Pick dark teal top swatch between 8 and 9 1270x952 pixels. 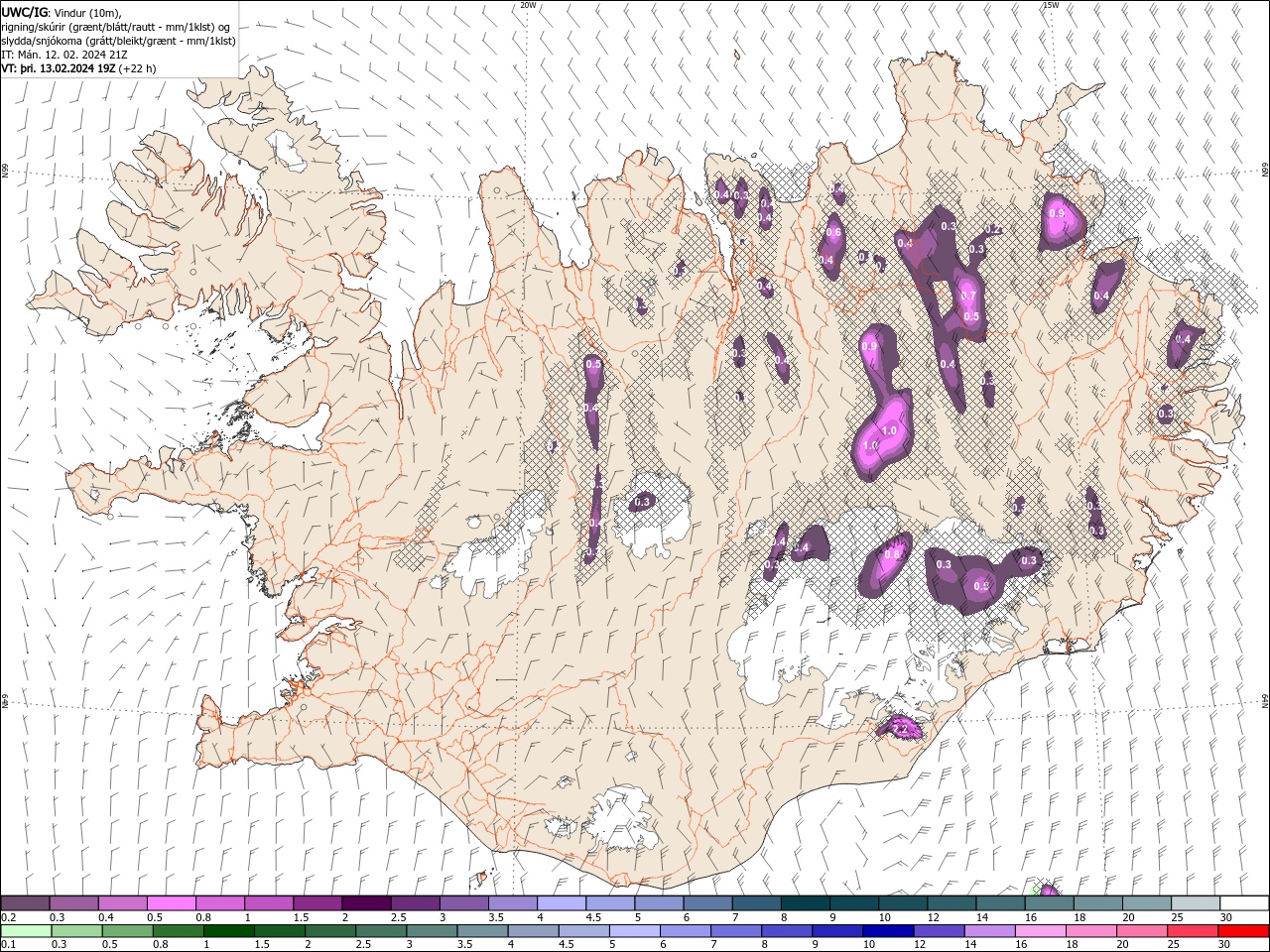tap(806, 903)
